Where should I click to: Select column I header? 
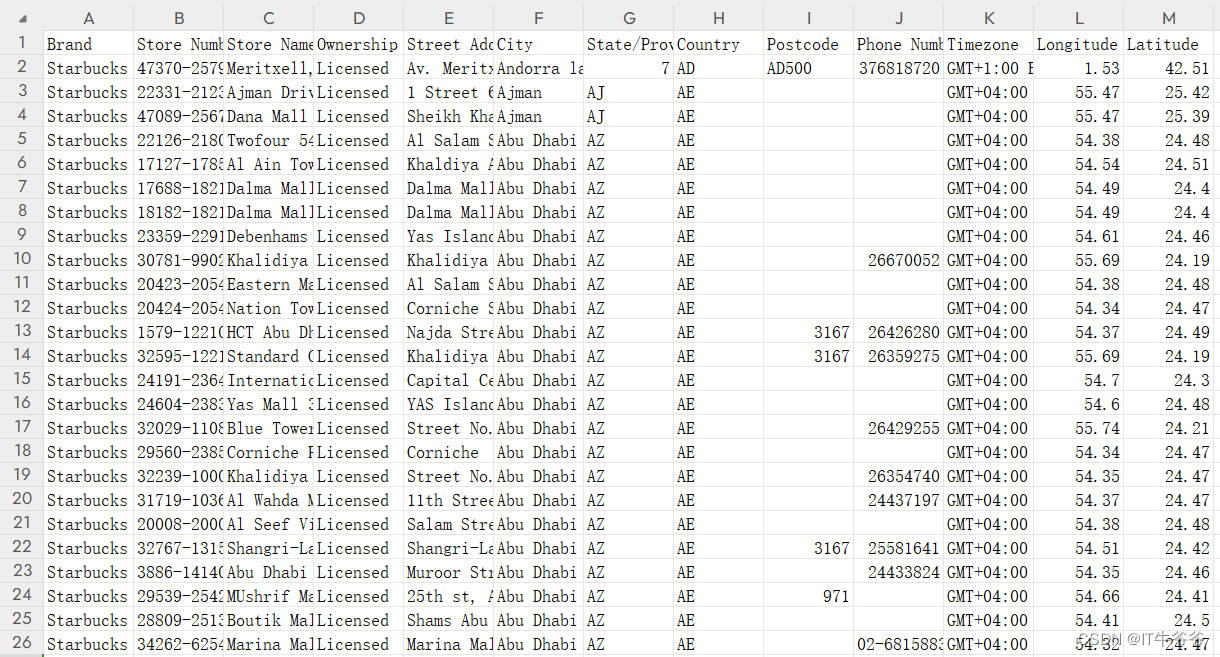[808, 18]
